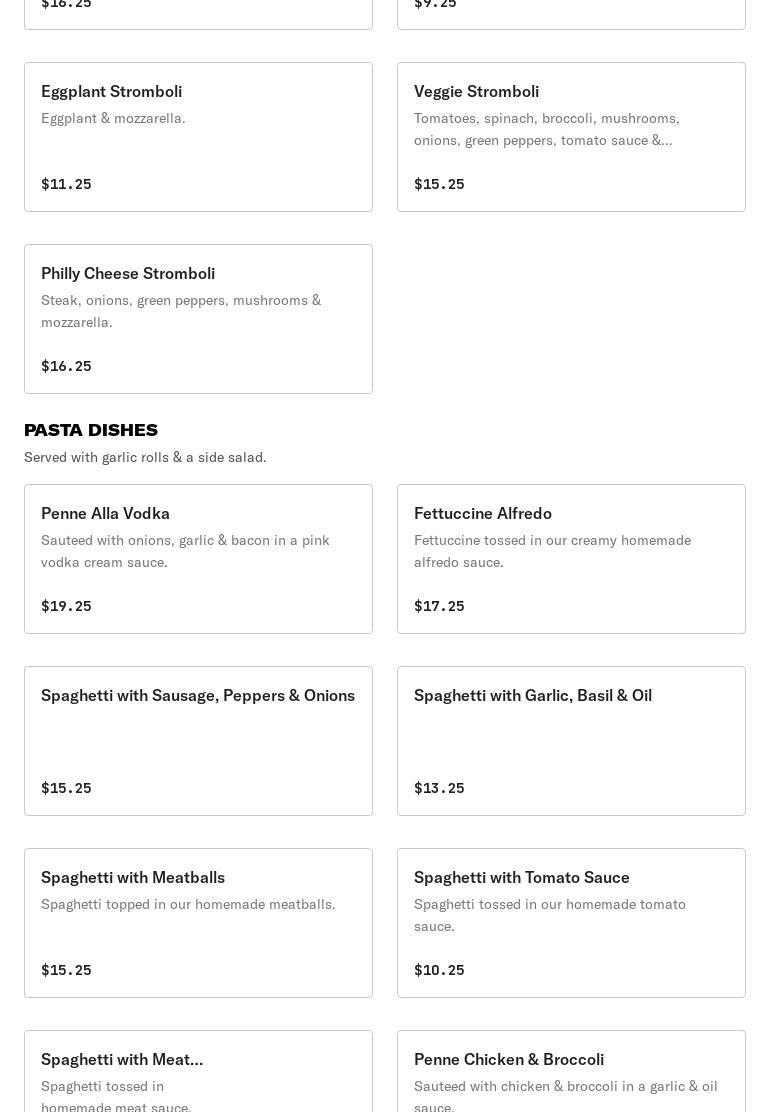The width and height of the screenshot is (770, 1112).
Task: Click the $16.25 Philly Cheese Stromboli price
Action: click(x=66, y=366)
